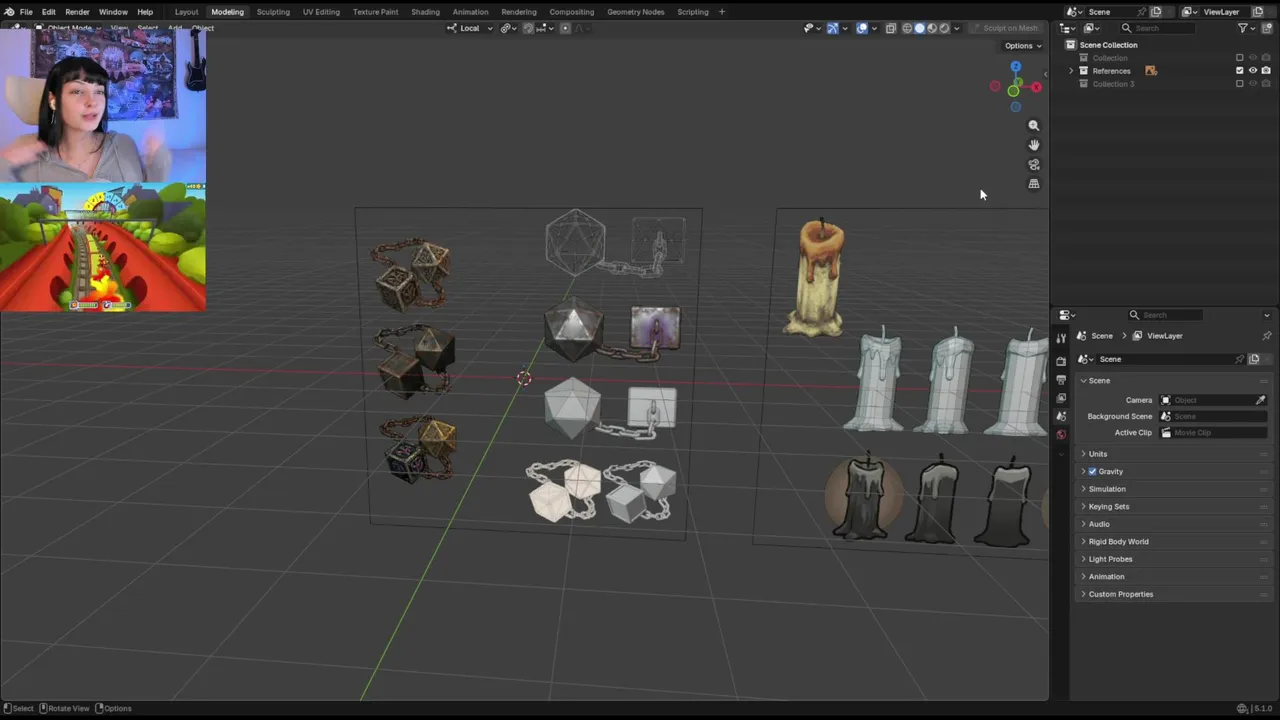Click the eyedropper in Camera field

[x=1260, y=400]
